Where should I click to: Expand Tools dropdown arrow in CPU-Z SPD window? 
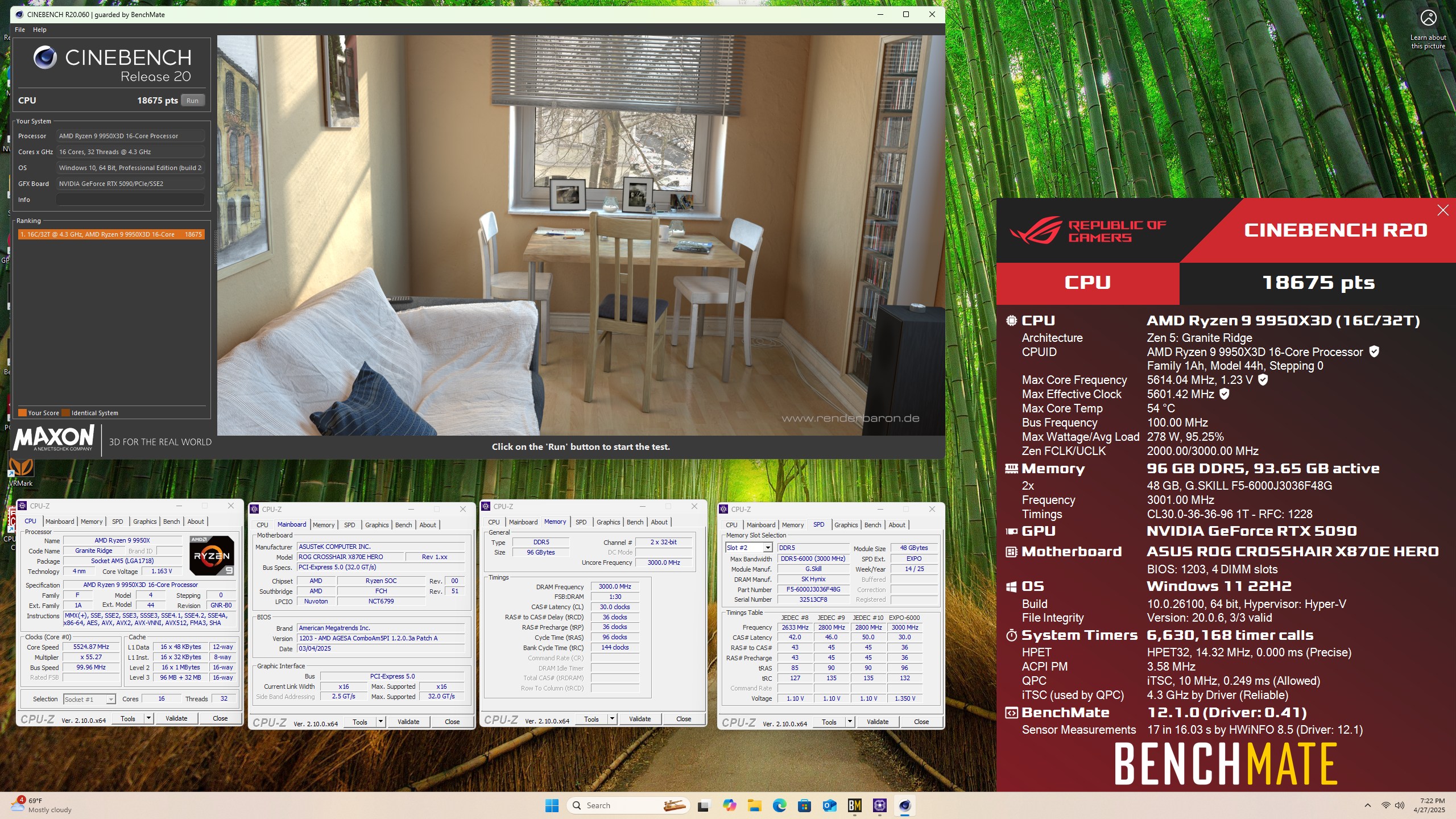click(x=850, y=722)
